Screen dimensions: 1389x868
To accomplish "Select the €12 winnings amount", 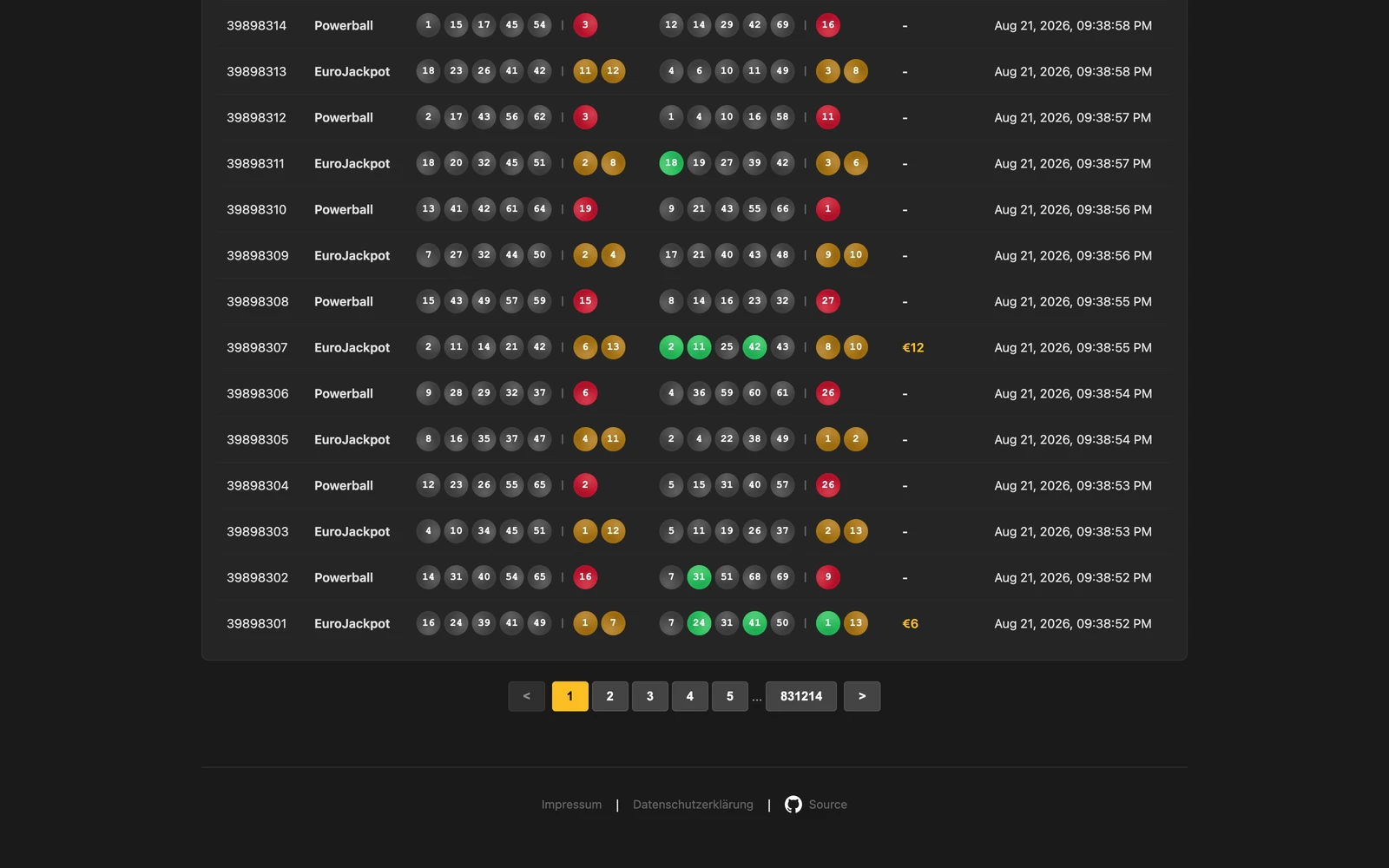I will (x=913, y=347).
